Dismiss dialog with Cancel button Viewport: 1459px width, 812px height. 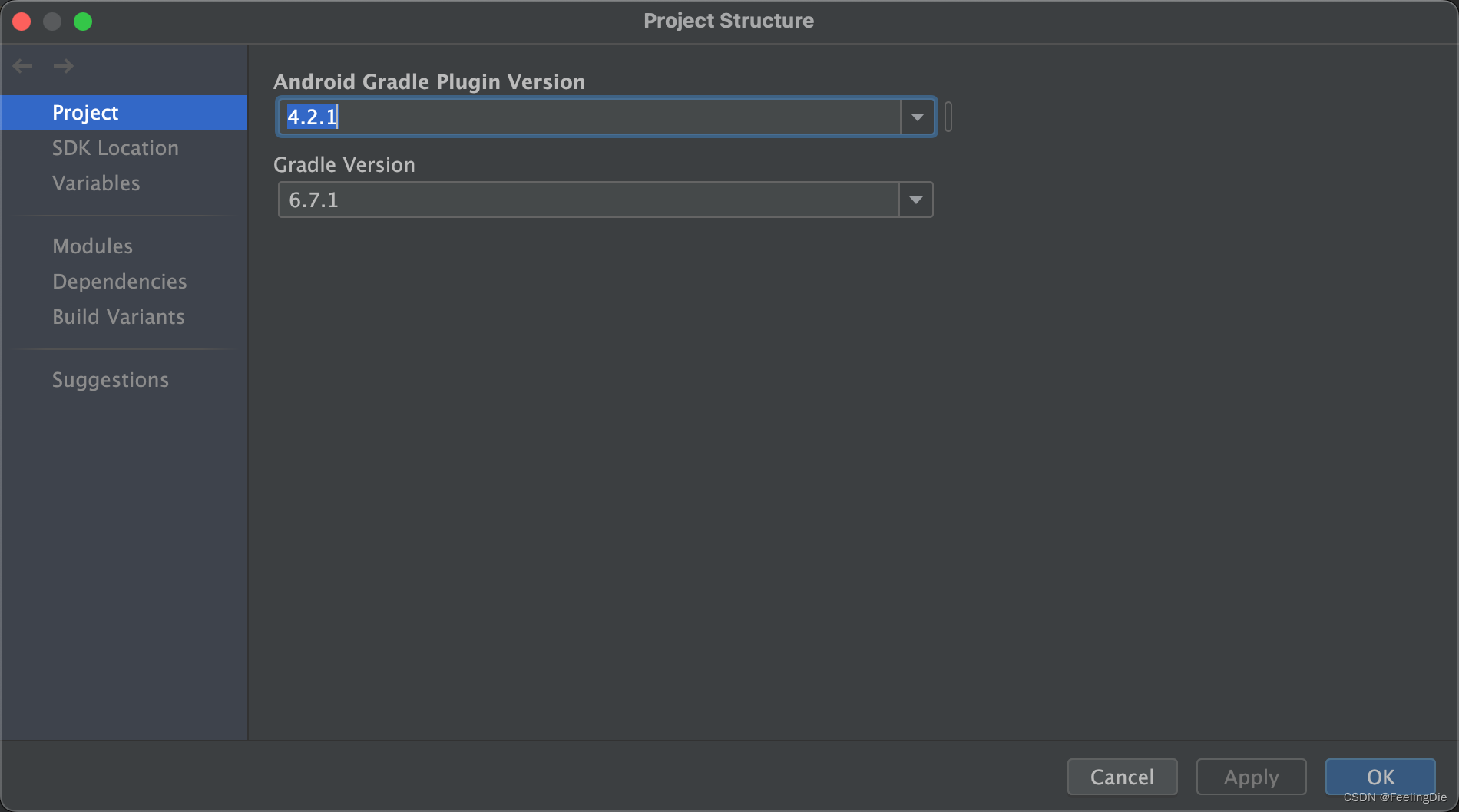click(1122, 777)
